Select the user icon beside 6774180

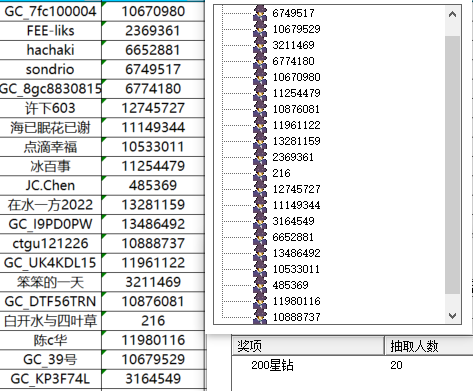coord(260,61)
